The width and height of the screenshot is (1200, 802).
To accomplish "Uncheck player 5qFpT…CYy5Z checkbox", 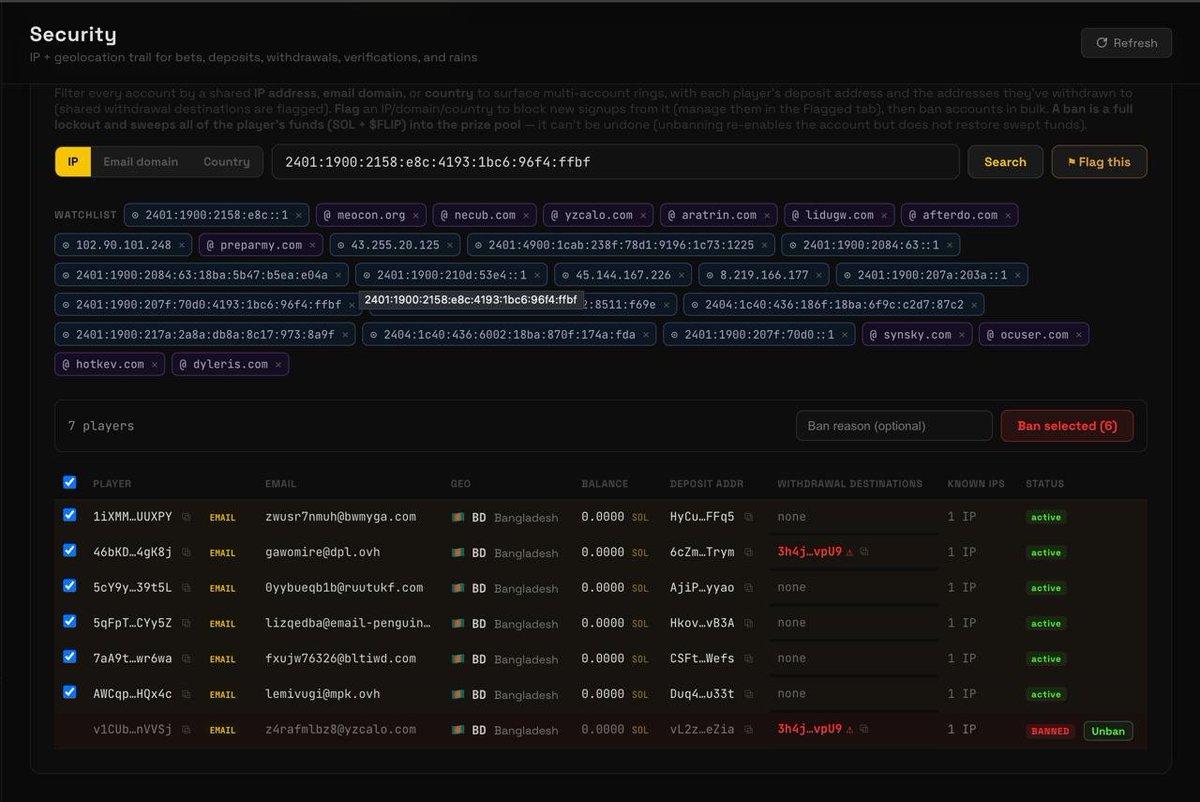I will coord(70,621).
